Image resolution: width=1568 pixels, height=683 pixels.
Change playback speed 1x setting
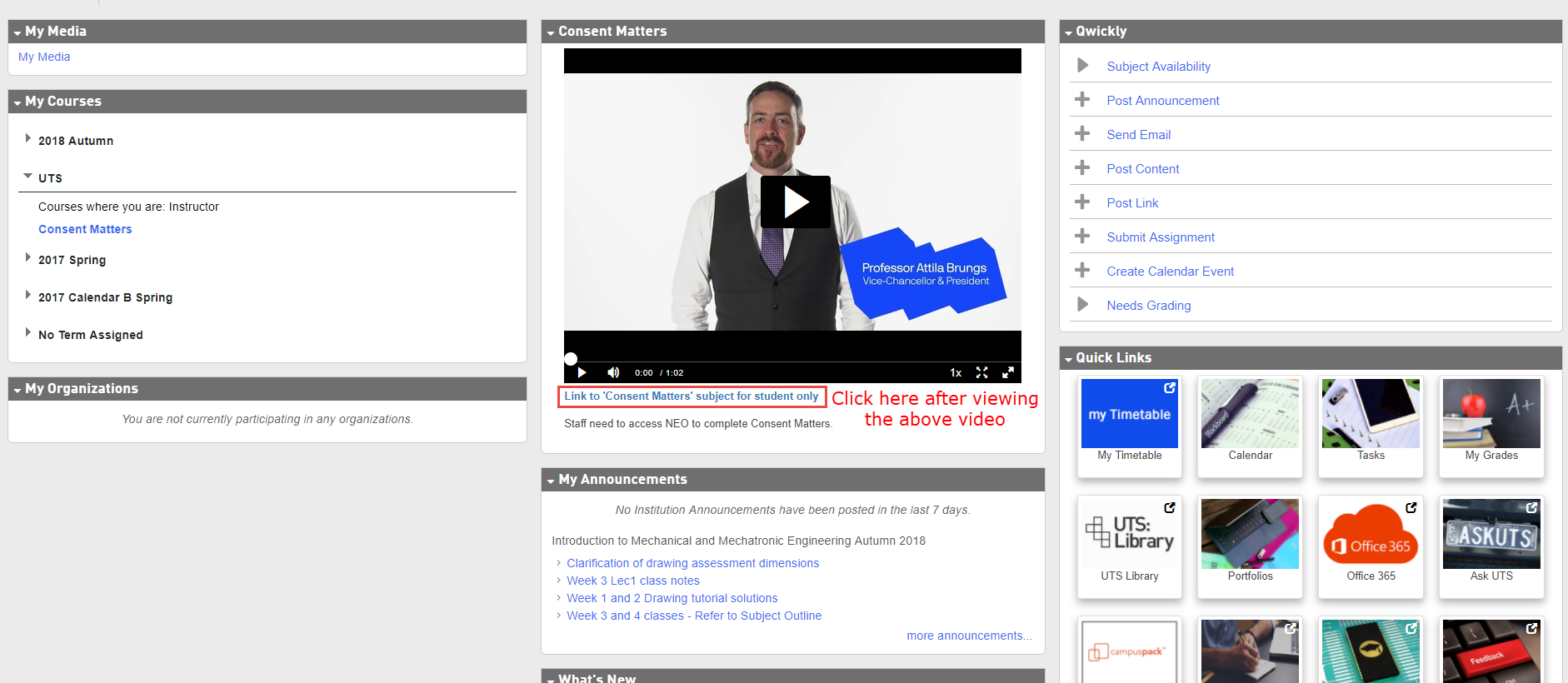coord(956,372)
